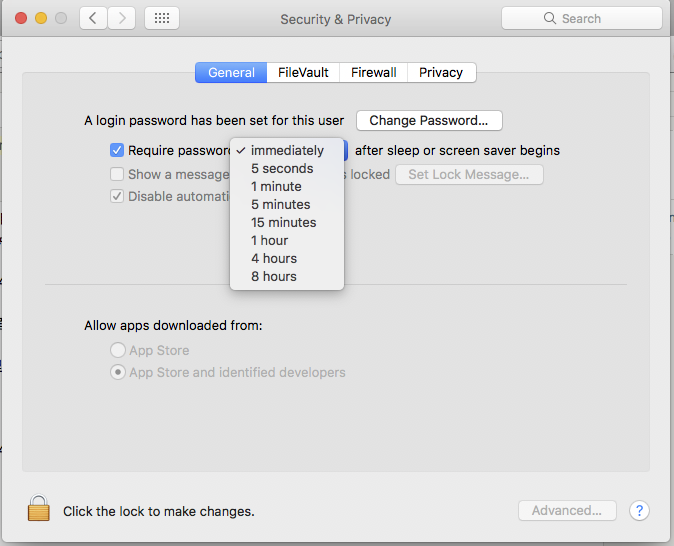Click the Security & Privacy window title
Image resolution: width=674 pixels, height=546 pixels.
pyautogui.click(x=336, y=19)
